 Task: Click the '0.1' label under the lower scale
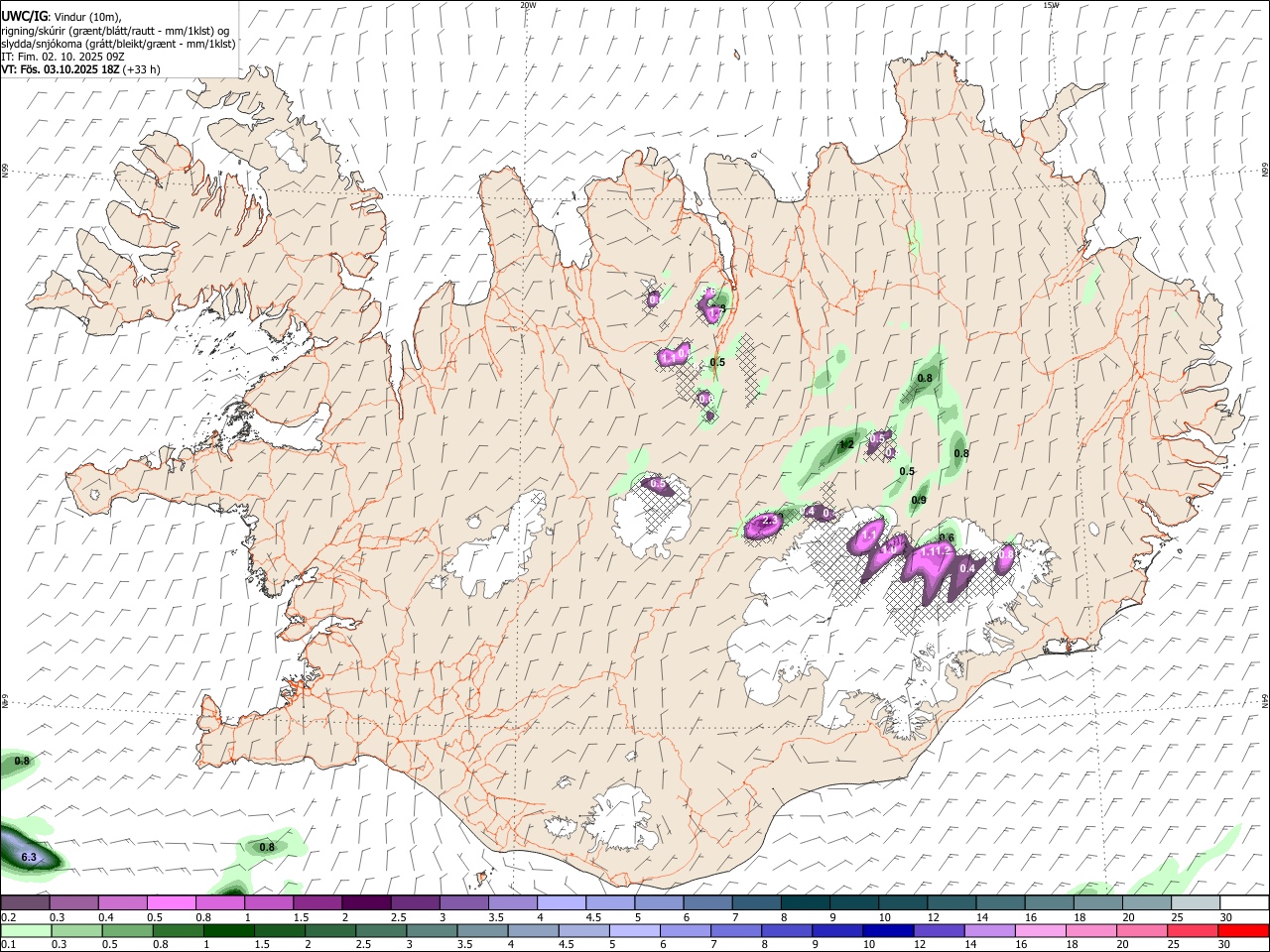pos(9,945)
